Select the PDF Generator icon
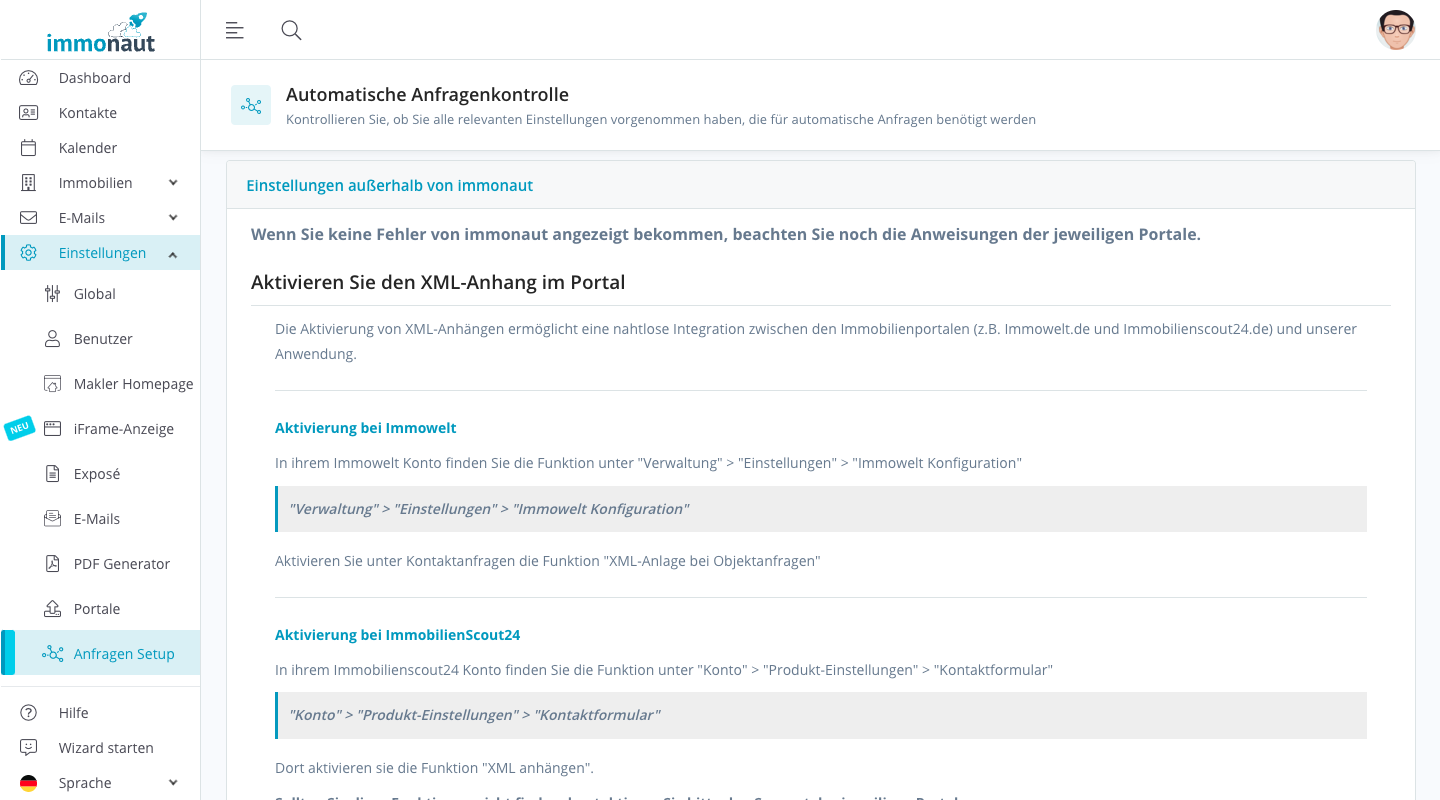The height and width of the screenshot is (800, 1440). [51, 563]
